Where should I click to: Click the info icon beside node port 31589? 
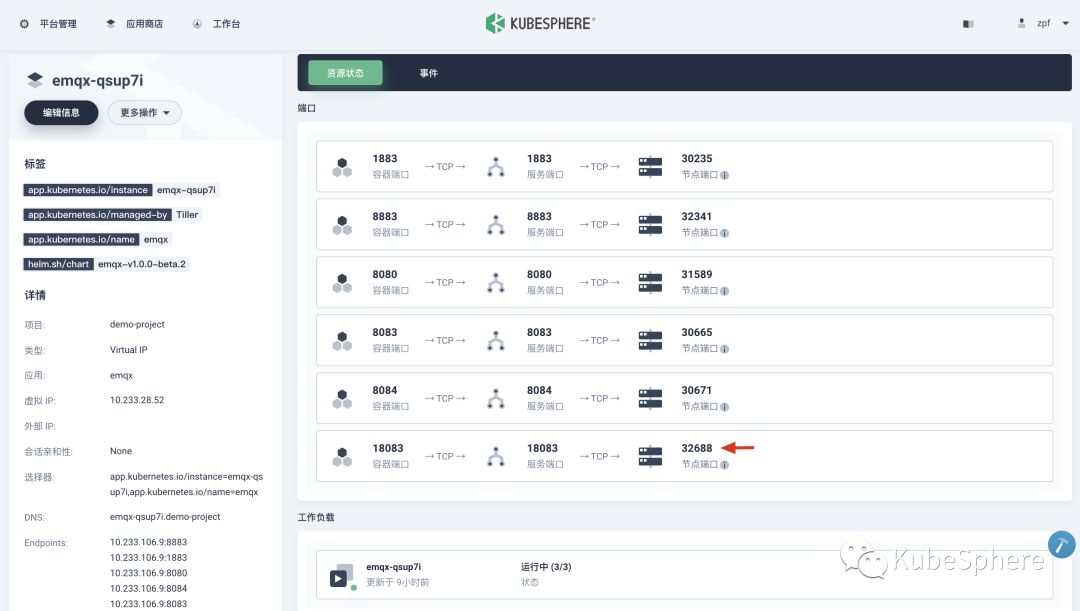coord(725,291)
